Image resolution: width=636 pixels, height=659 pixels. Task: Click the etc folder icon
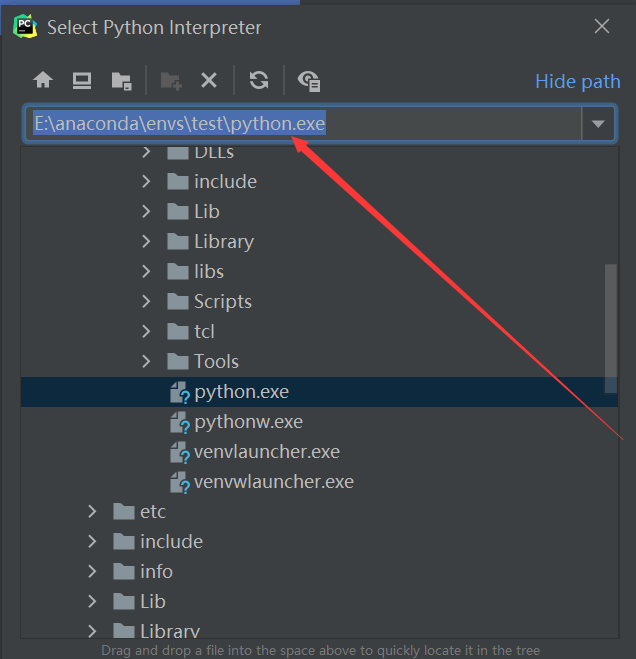click(124, 511)
